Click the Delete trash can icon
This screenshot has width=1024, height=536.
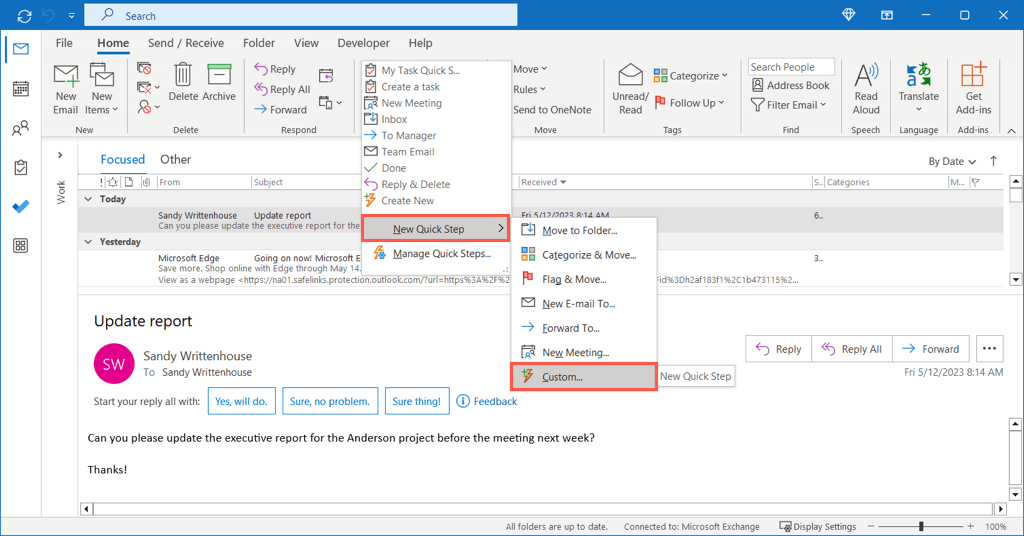coord(183,74)
